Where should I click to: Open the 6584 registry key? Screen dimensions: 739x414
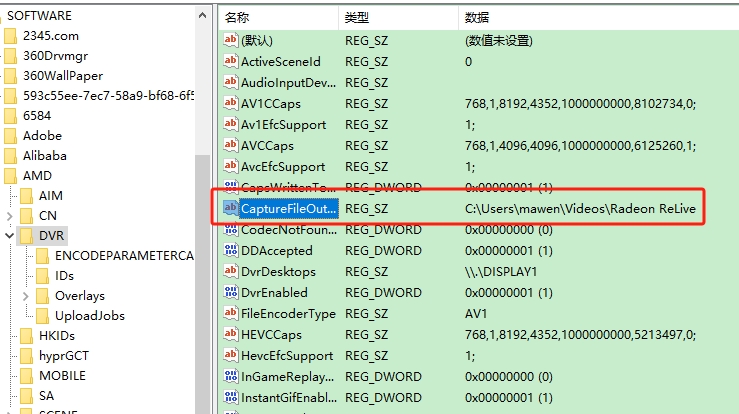(37, 116)
